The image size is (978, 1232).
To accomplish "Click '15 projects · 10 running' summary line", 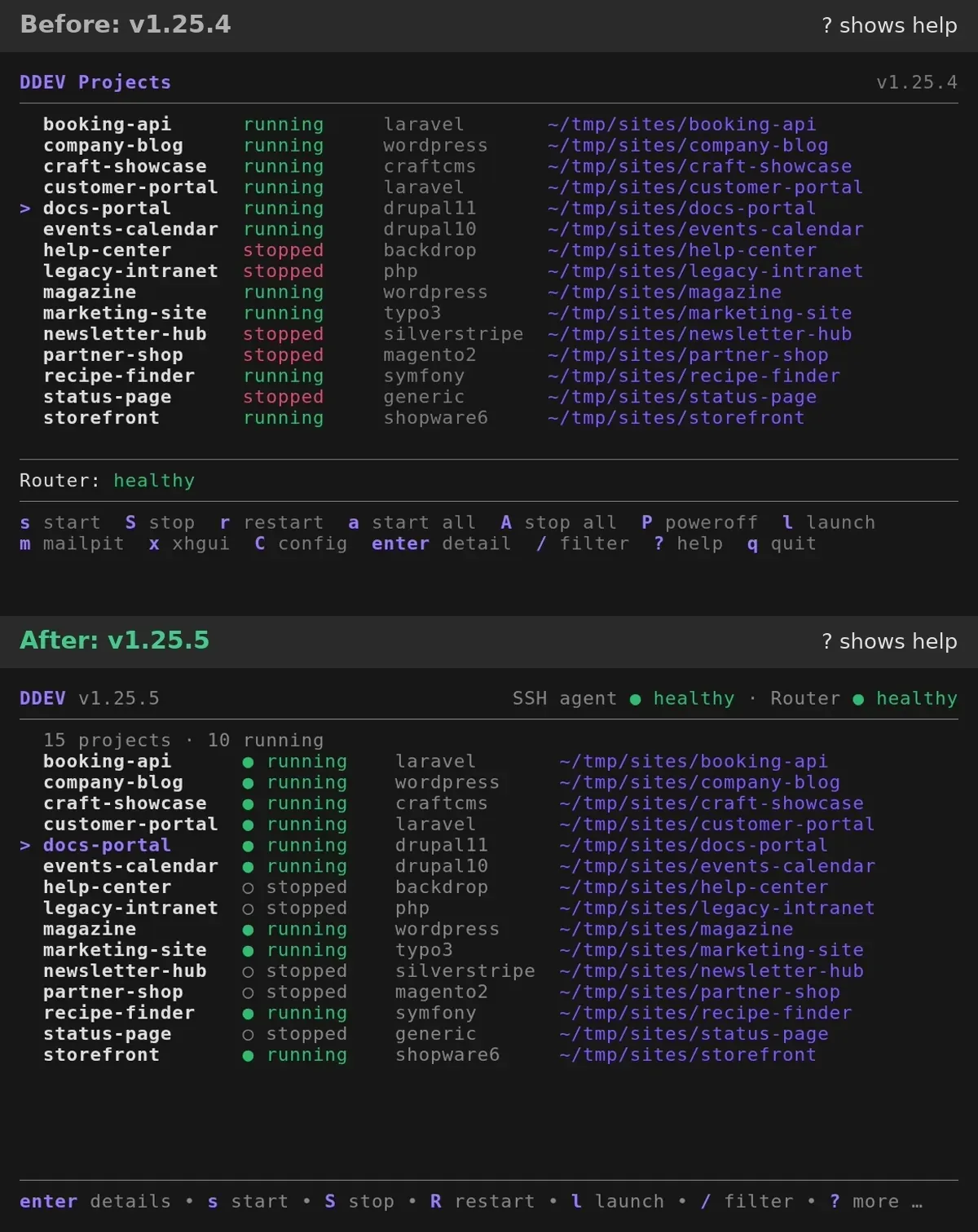I will [183, 740].
